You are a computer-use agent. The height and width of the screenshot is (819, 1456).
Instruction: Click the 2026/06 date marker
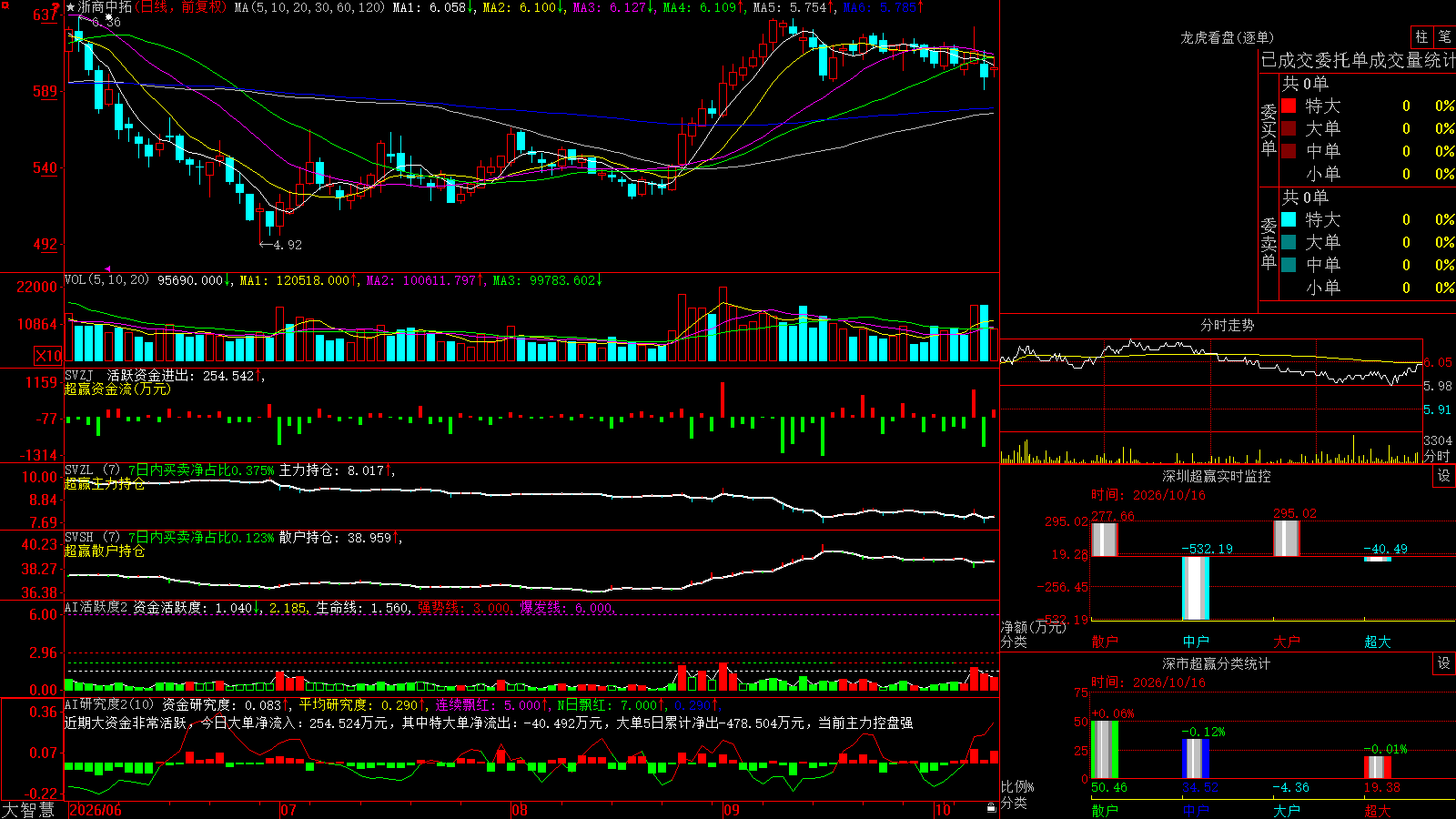(x=96, y=810)
